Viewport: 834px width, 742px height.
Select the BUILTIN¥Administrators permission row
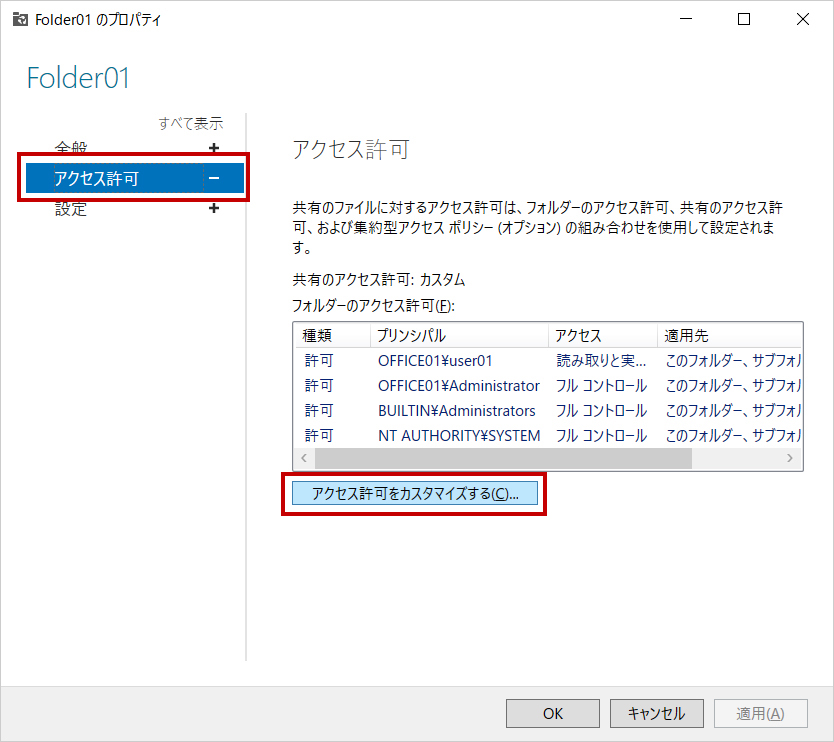click(456, 410)
